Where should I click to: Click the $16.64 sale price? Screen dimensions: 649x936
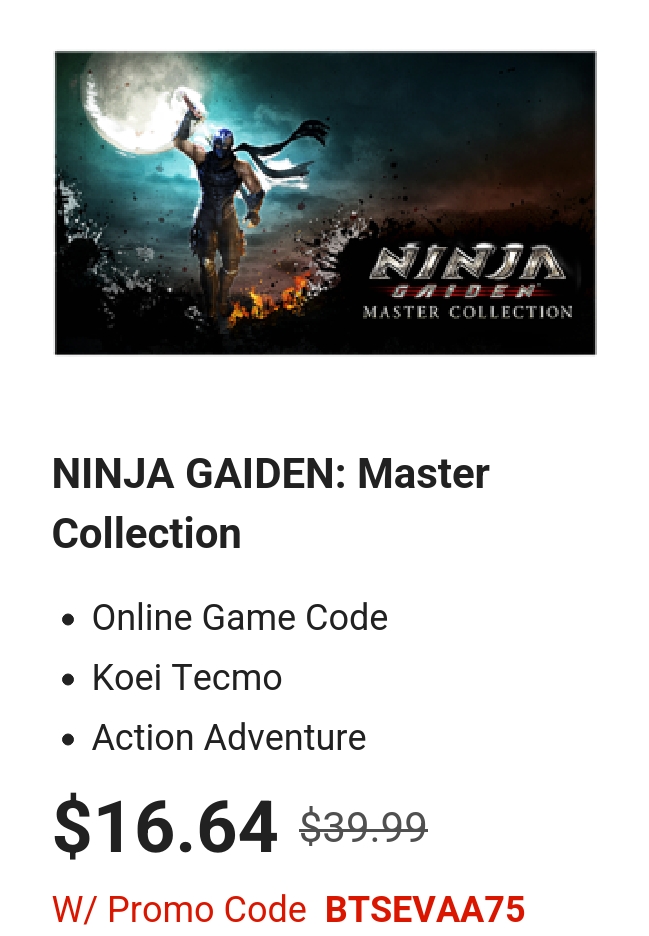[165, 827]
